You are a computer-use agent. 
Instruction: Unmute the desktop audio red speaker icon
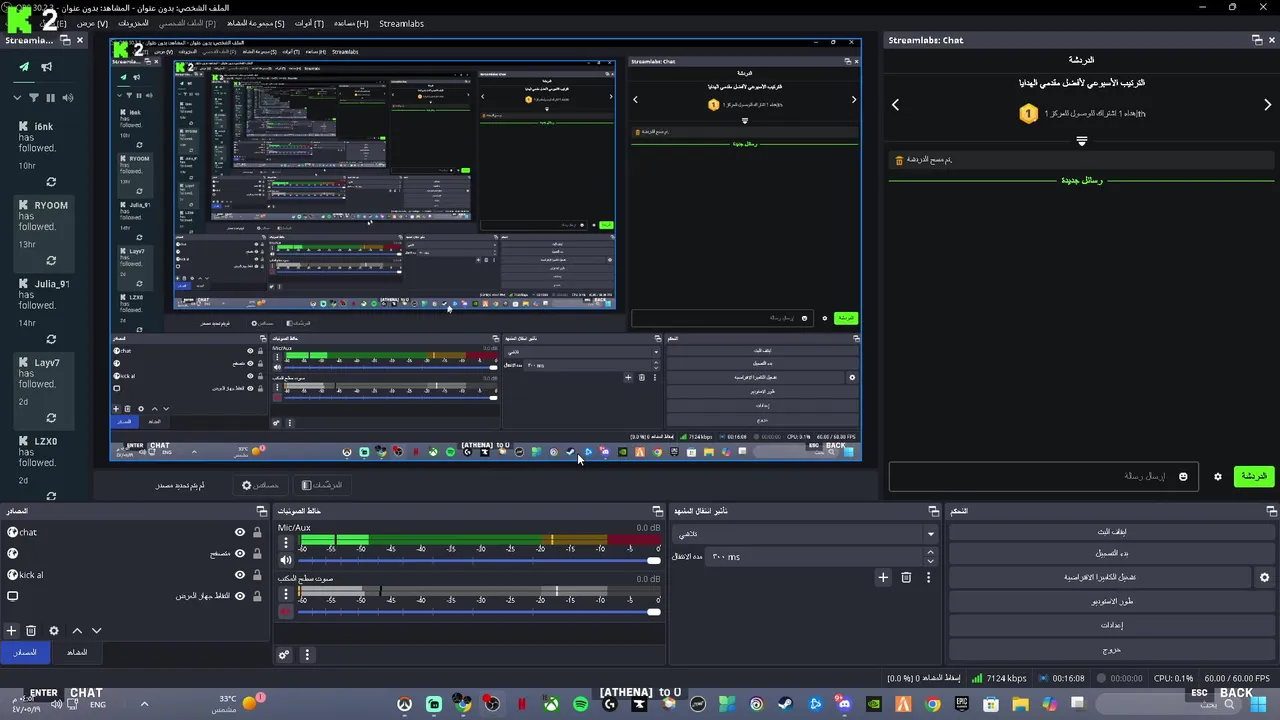pos(286,611)
